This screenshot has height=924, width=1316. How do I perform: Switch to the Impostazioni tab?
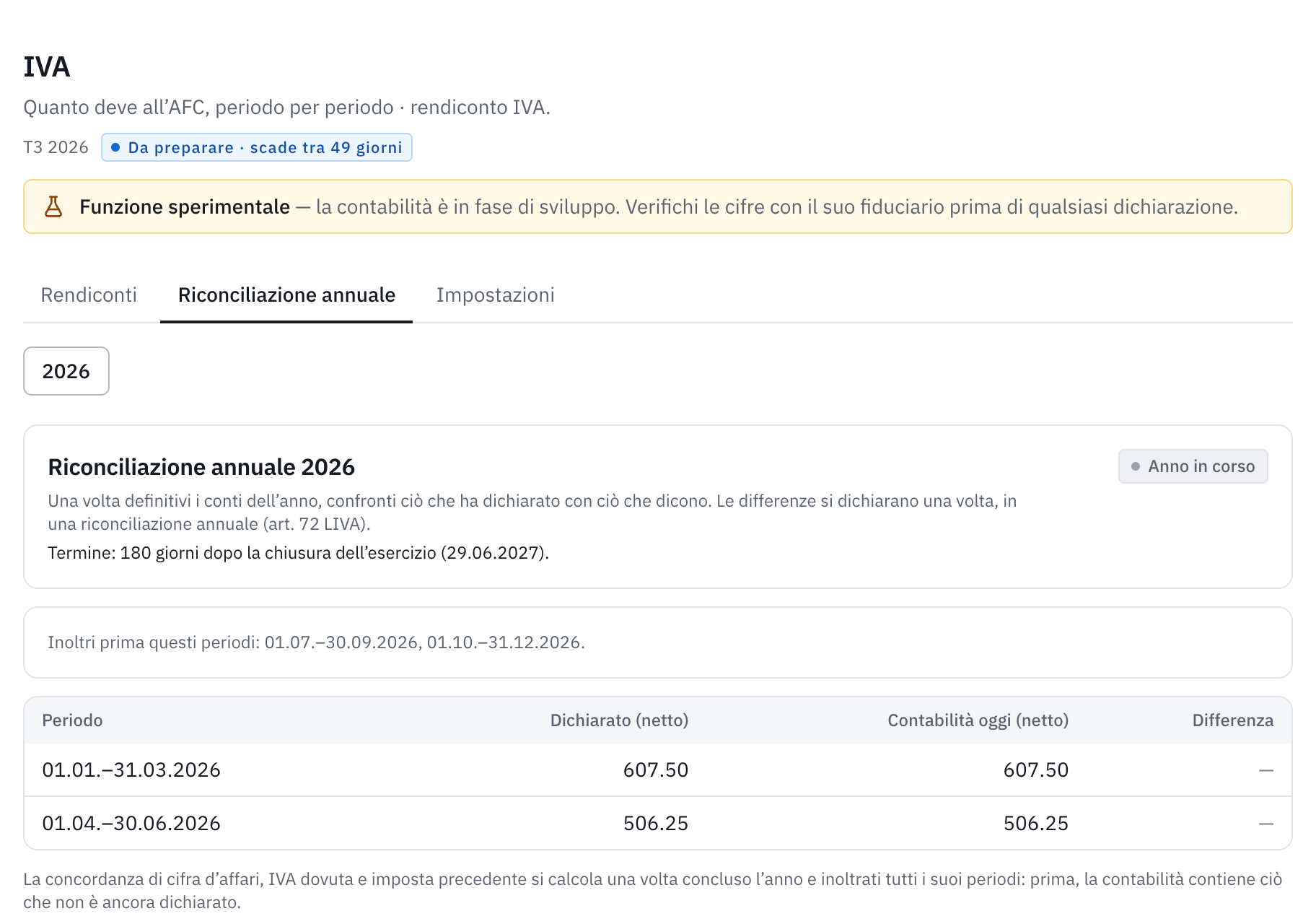pos(495,295)
